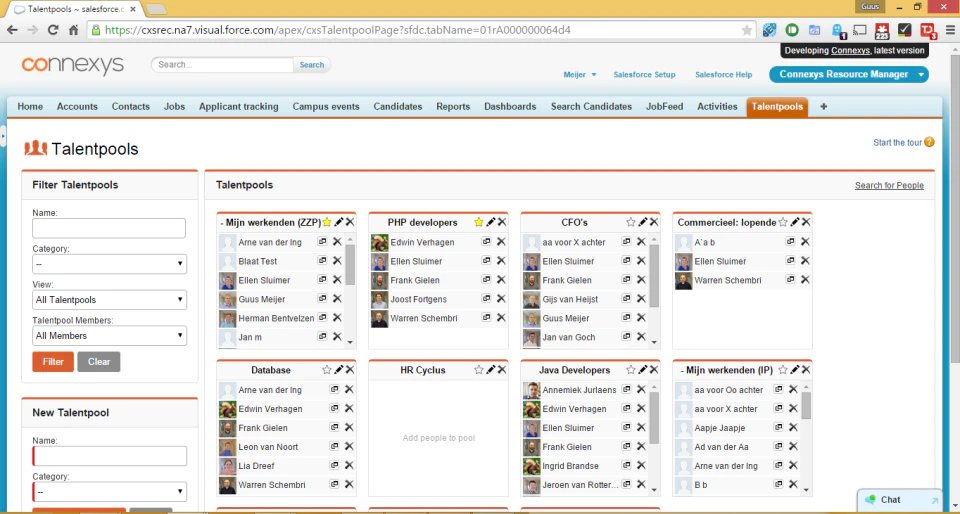Click the Filter Talentpools Name field
960x514 pixels.
point(109,228)
